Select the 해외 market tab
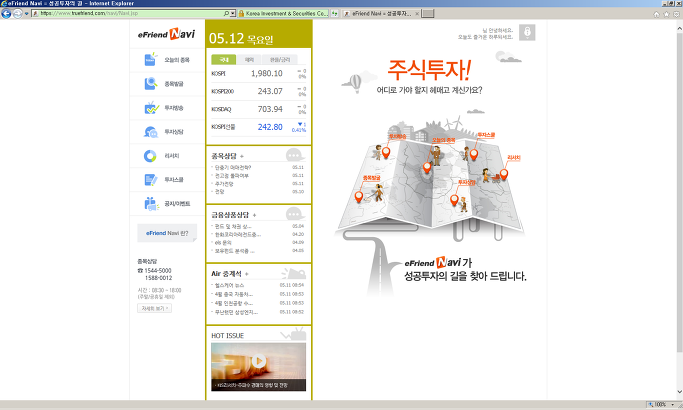Image resolution: width=683 pixels, height=410 pixels. pyautogui.click(x=249, y=59)
